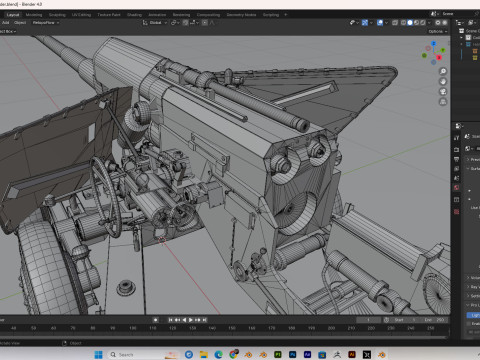Open the RetopoFlow dropdown menu
480x360 pixels.
point(46,23)
